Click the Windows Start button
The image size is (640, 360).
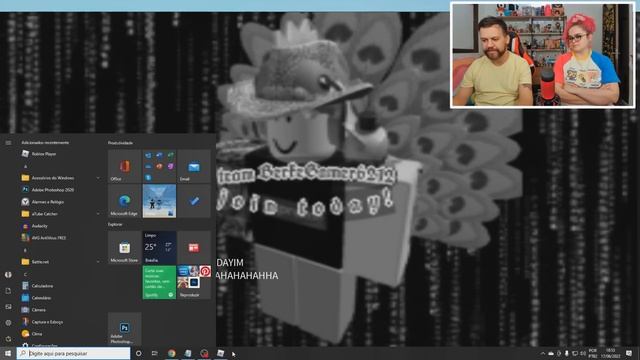click(x=8, y=353)
